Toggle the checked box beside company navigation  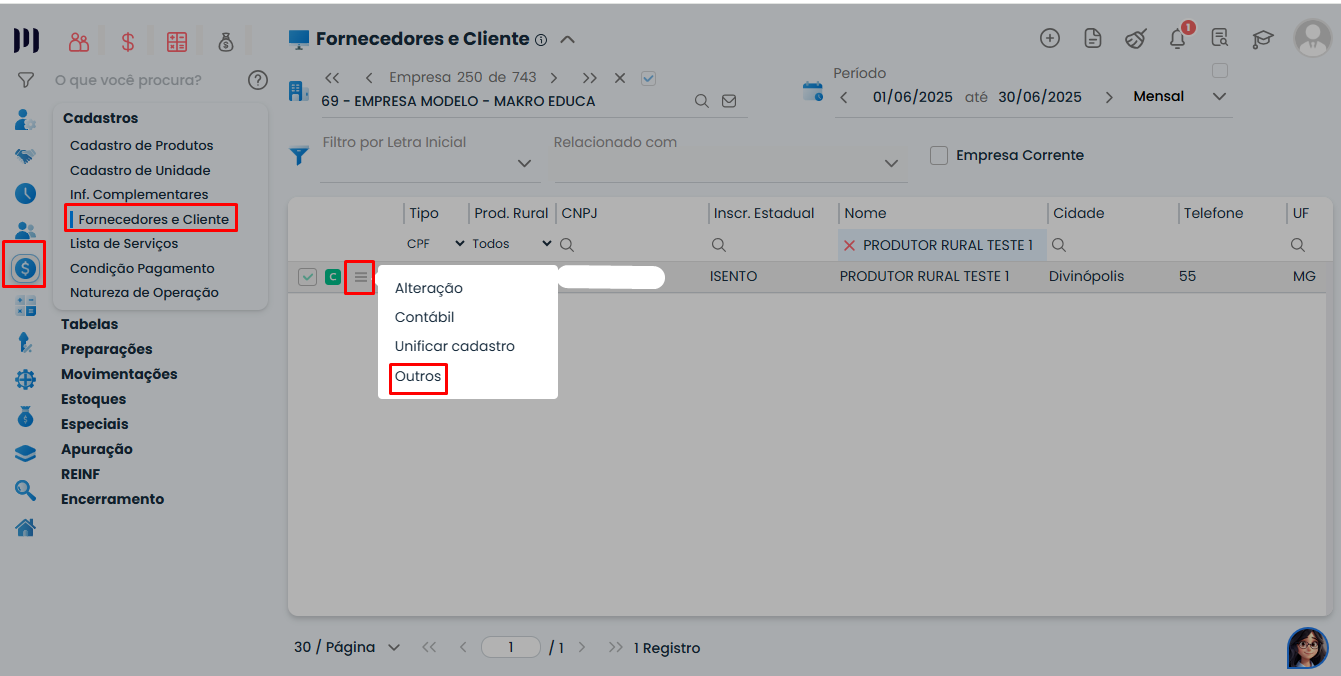click(x=648, y=78)
